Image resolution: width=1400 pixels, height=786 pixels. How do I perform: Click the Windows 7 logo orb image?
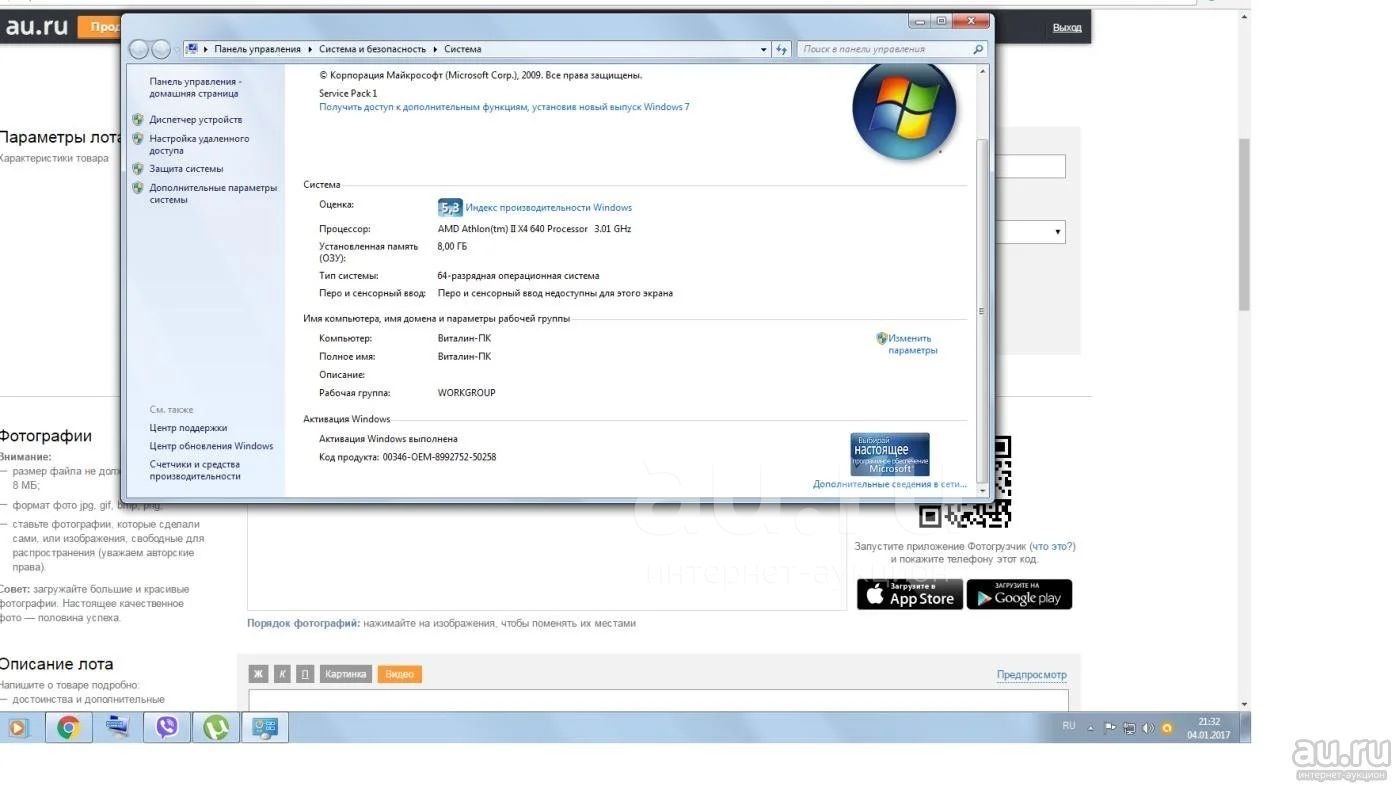[904, 110]
